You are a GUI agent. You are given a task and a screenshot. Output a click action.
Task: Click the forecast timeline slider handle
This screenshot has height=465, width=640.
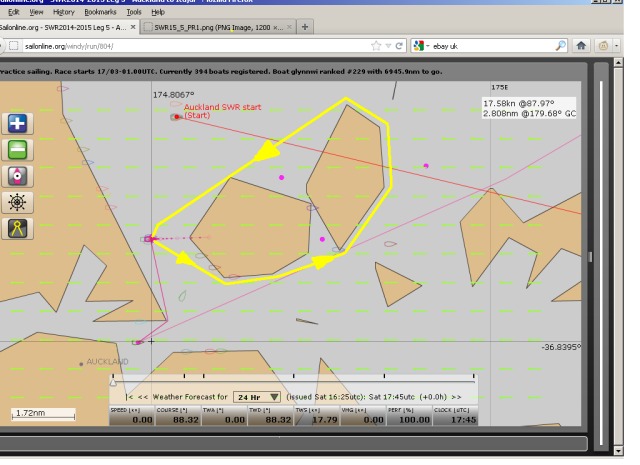point(113,382)
